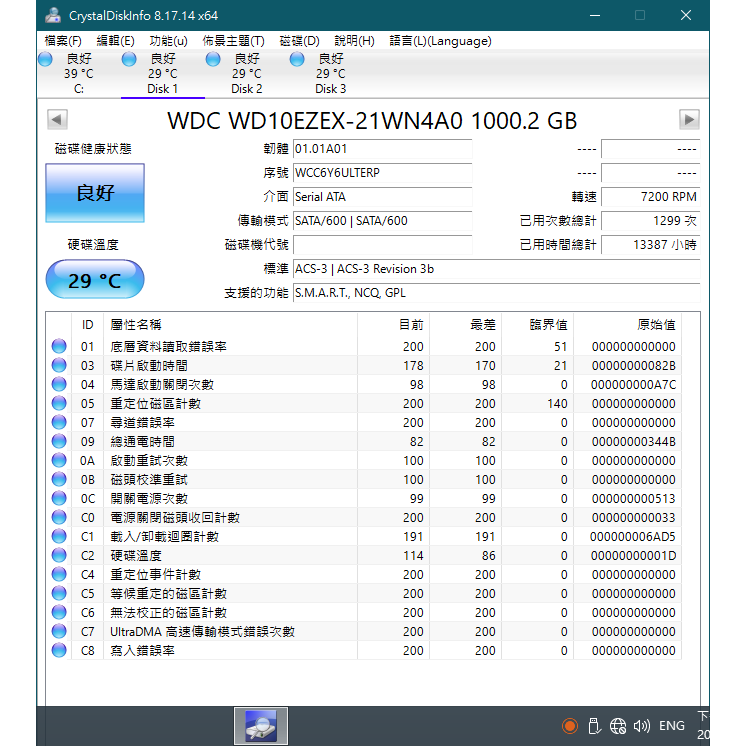Click status orb for attribute C1 row
The width and height of the screenshot is (746, 746).
(x=59, y=536)
